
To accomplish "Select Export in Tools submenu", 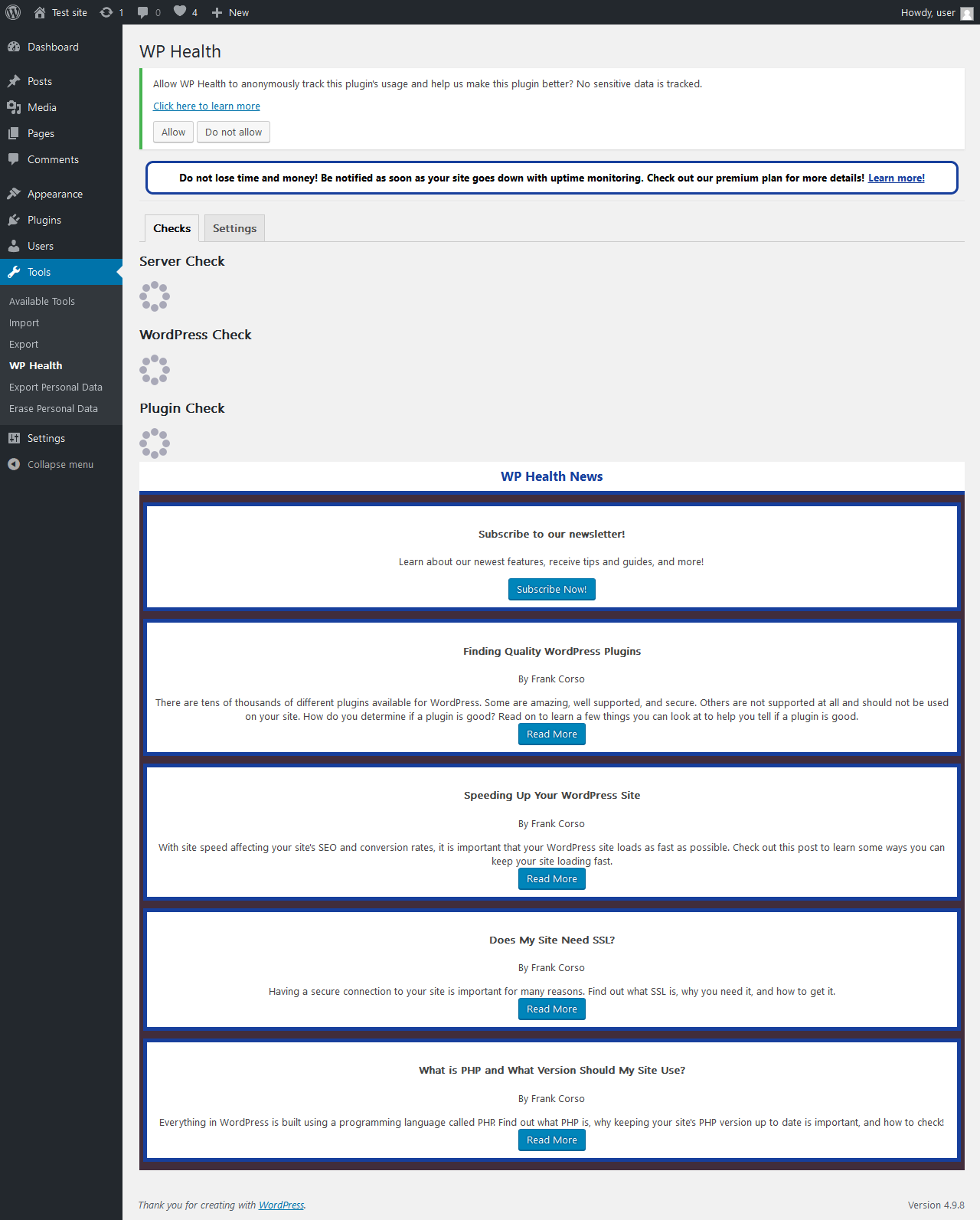I will (x=24, y=344).
